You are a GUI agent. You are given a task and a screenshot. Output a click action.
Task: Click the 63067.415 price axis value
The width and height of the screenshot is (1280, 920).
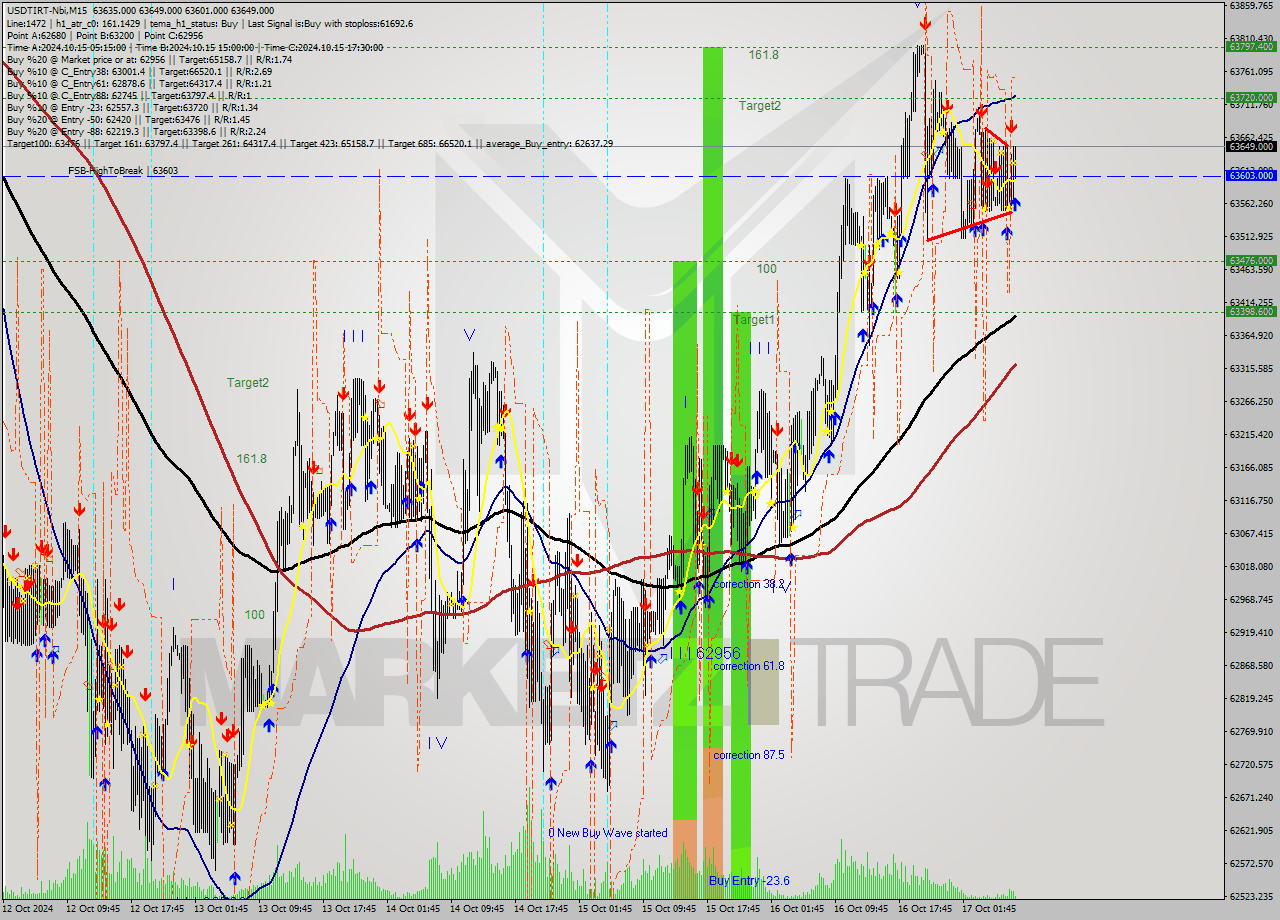tap(1250, 533)
